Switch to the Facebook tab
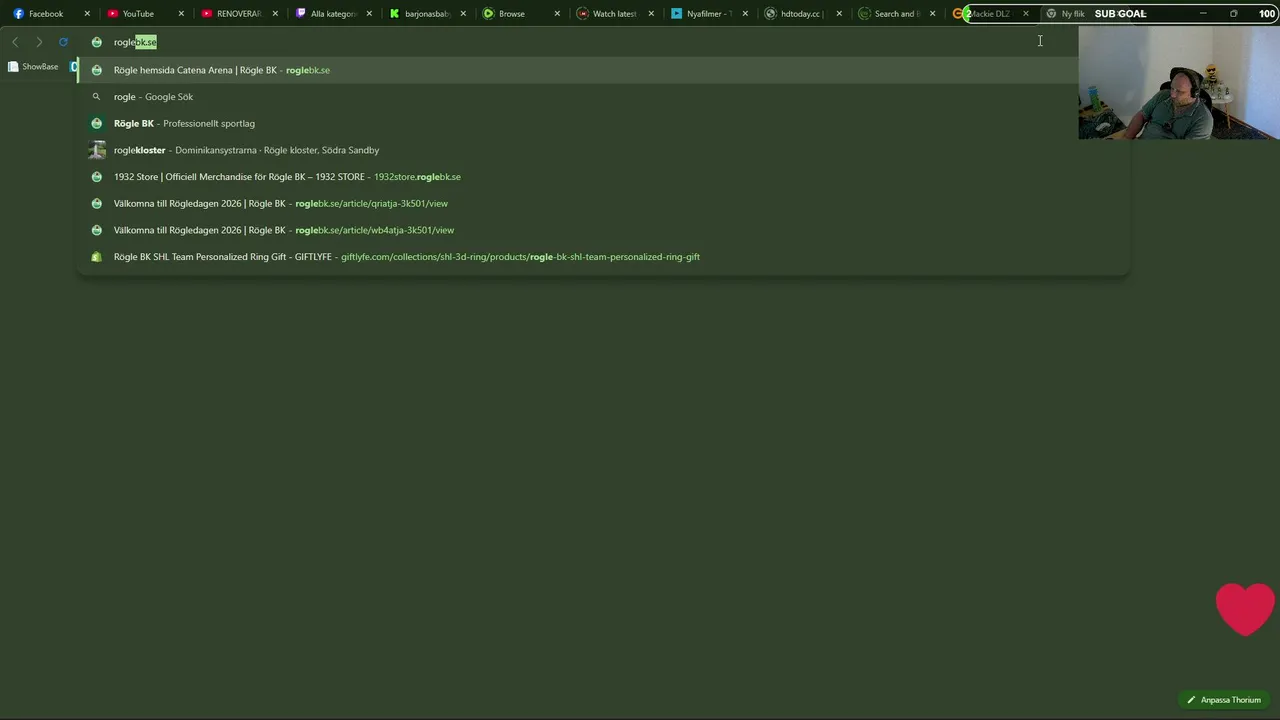This screenshot has height=720, width=1280. [46, 14]
